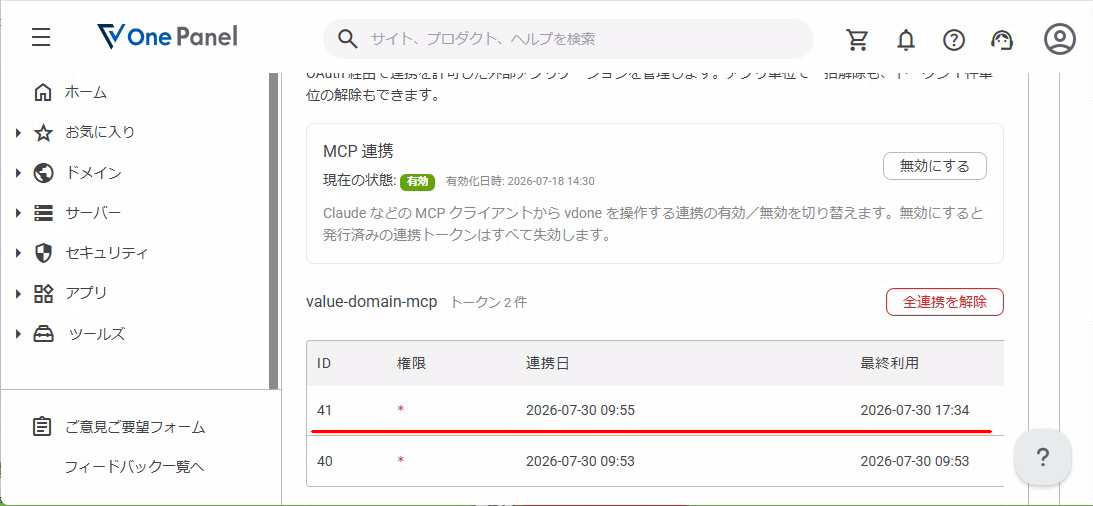Click the トークン 2 件 count label
This screenshot has width=1093, height=506.
pyautogui.click(x=489, y=302)
